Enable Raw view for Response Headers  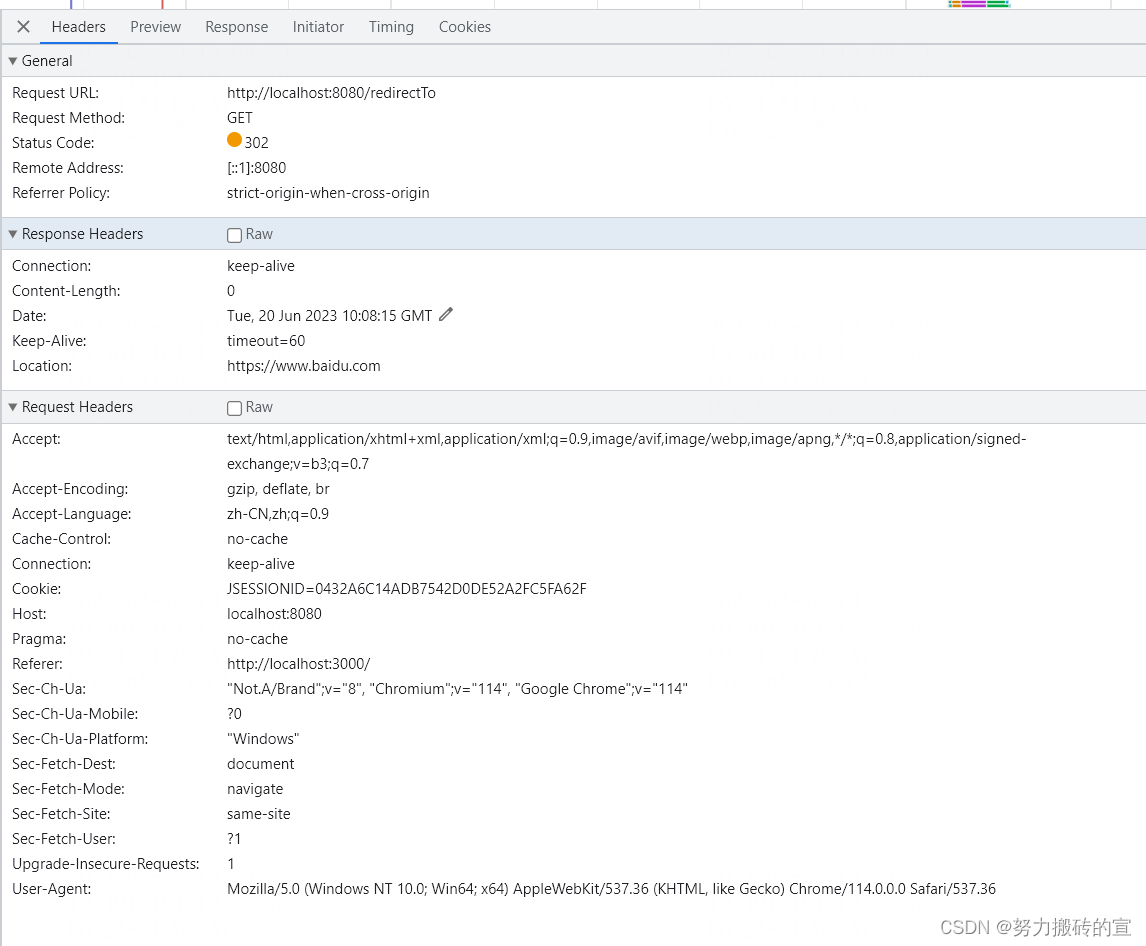(235, 235)
